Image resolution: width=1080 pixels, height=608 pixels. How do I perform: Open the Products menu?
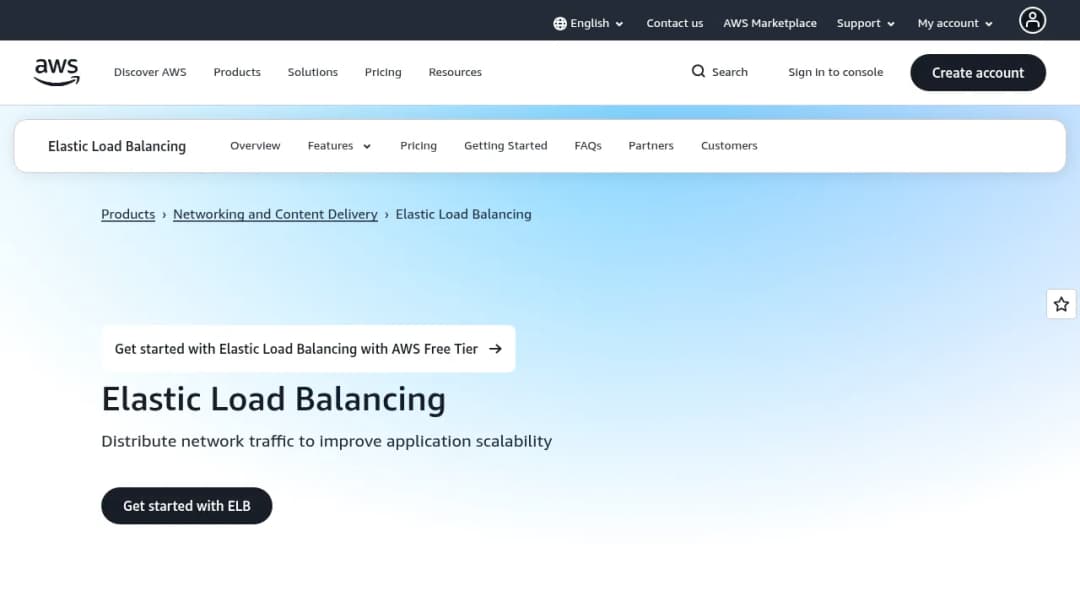click(x=237, y=72)
